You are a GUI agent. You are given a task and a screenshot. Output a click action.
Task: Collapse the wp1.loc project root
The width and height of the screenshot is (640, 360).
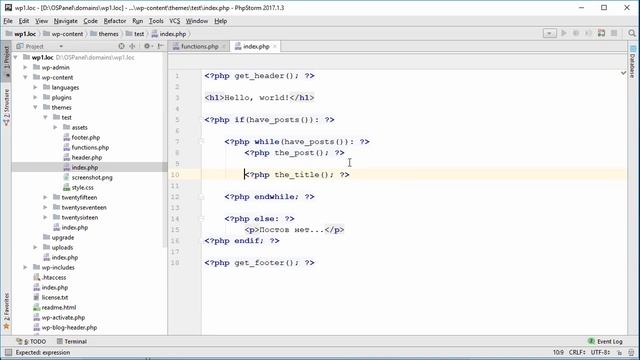(16, 57)
